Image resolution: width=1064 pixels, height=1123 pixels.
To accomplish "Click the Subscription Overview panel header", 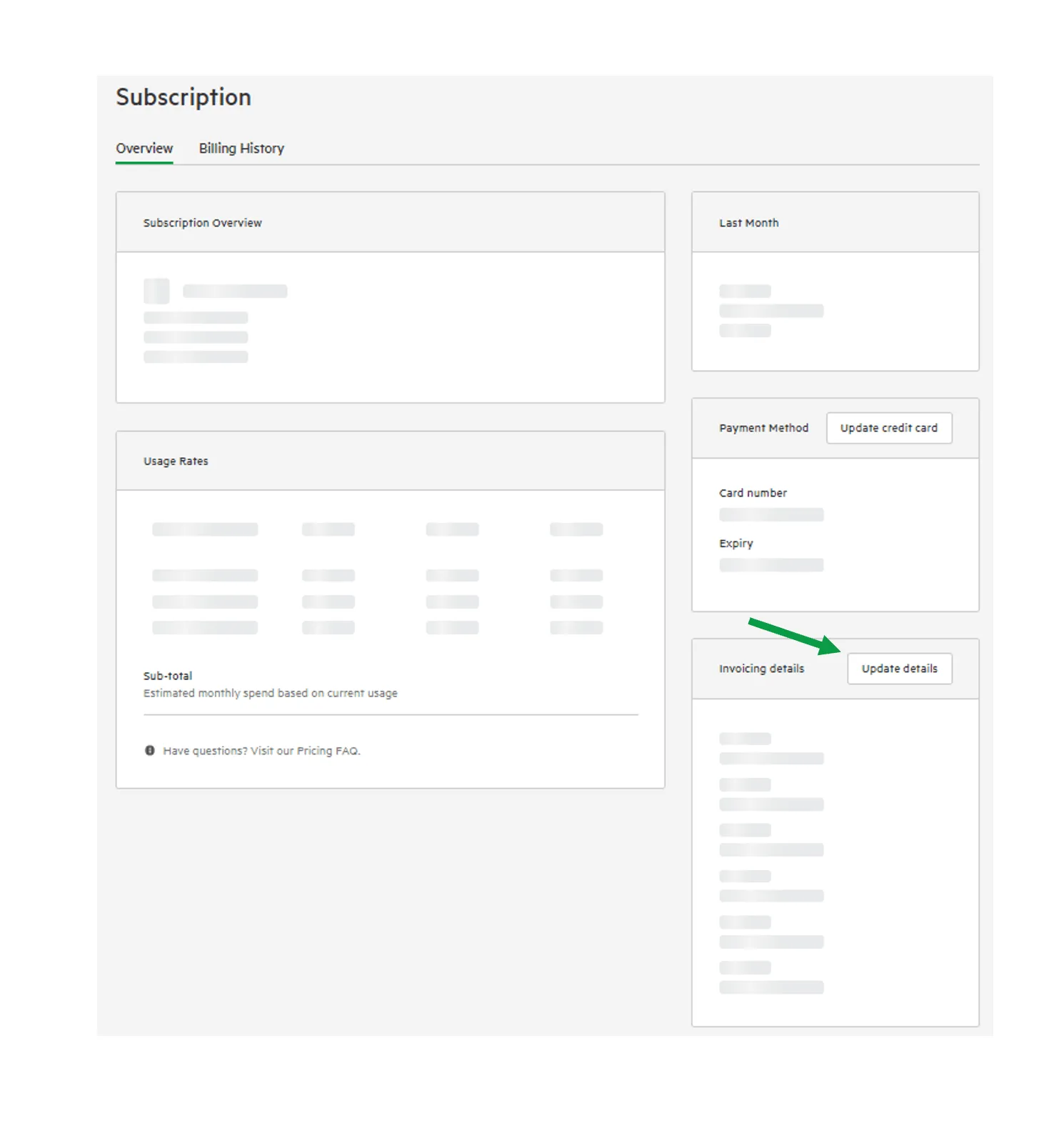I will click(391, 222).
